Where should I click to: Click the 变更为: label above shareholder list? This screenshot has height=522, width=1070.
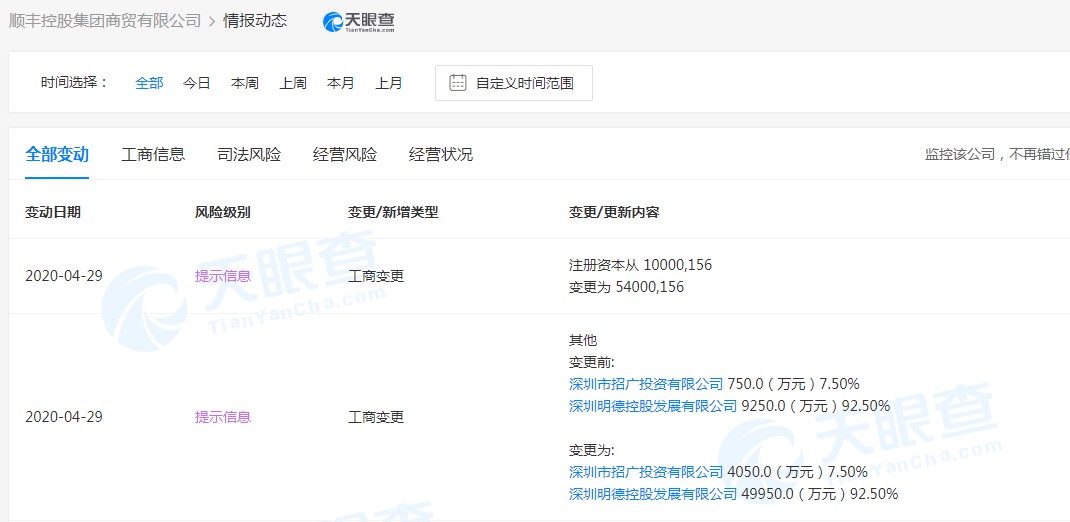click(x=592, y=450)
